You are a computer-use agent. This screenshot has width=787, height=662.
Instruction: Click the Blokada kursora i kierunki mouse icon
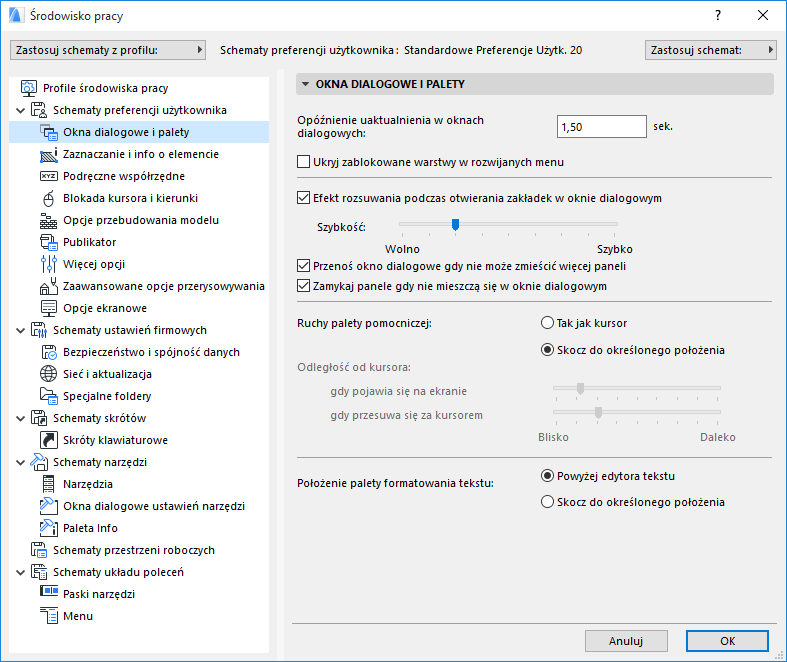[x=49, y=198]
